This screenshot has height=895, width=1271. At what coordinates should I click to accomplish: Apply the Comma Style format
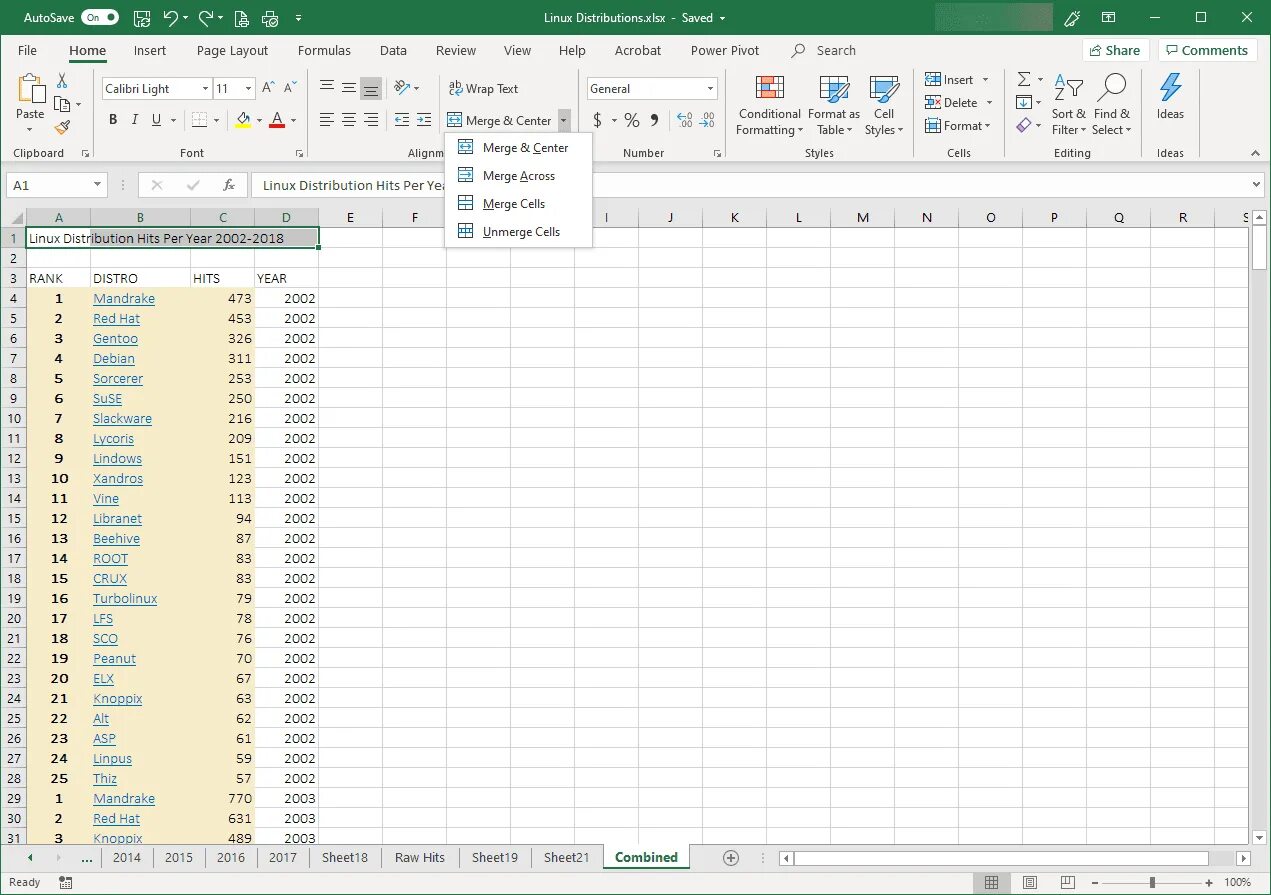click(x=653, y=119)
